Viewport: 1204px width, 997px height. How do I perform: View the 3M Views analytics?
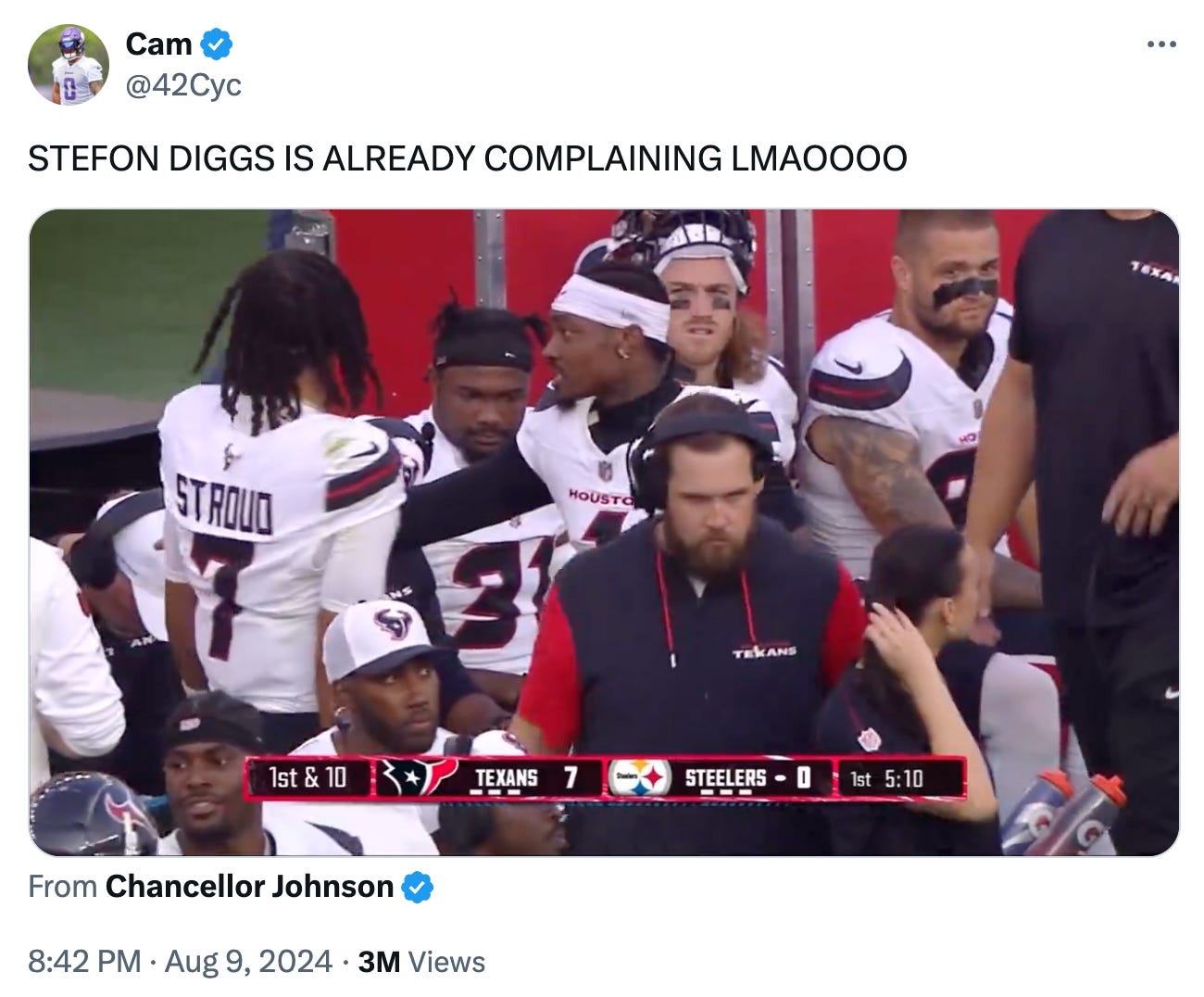[421, 962]
